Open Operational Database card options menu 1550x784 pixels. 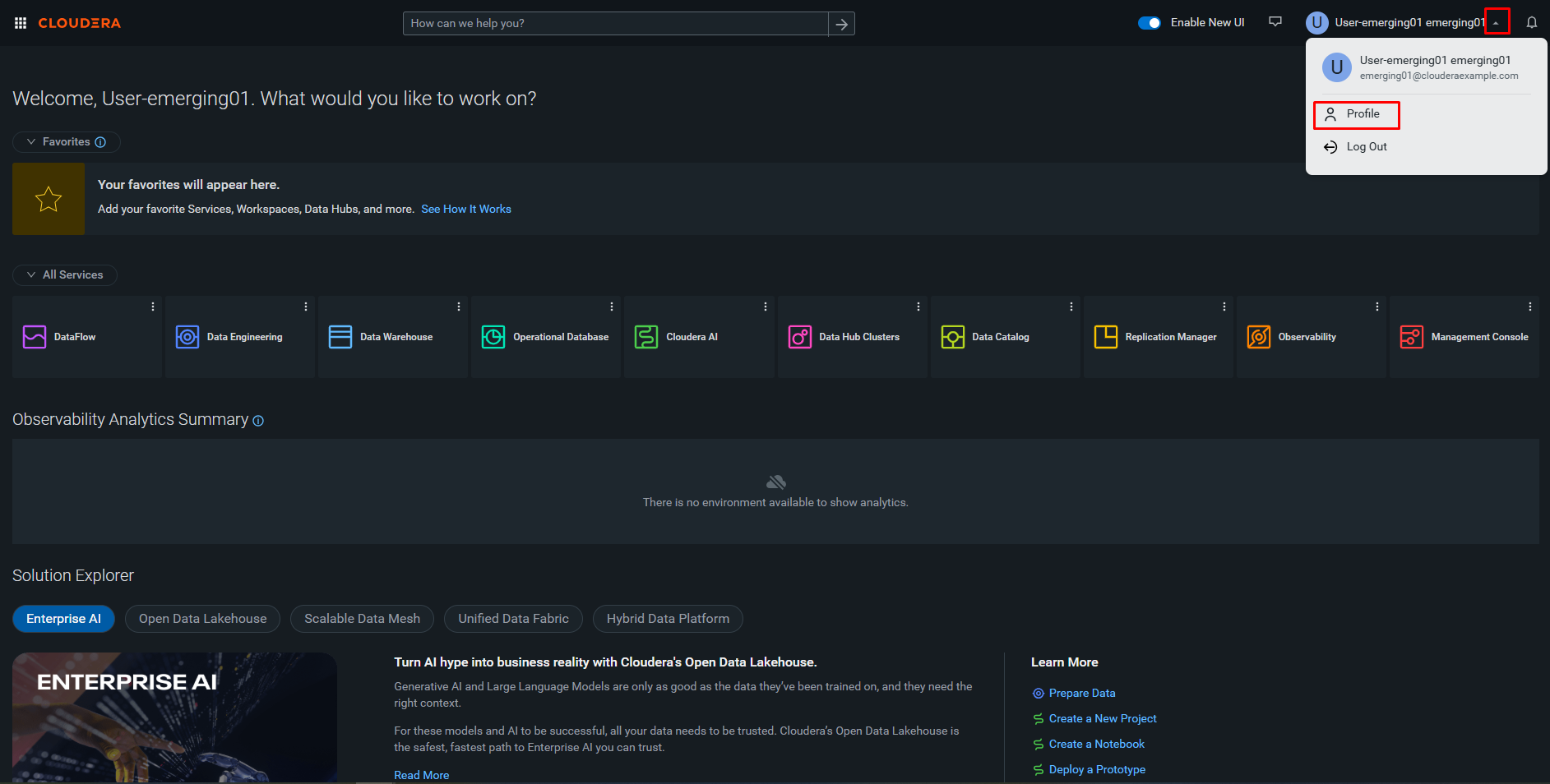tap(612, 307)
